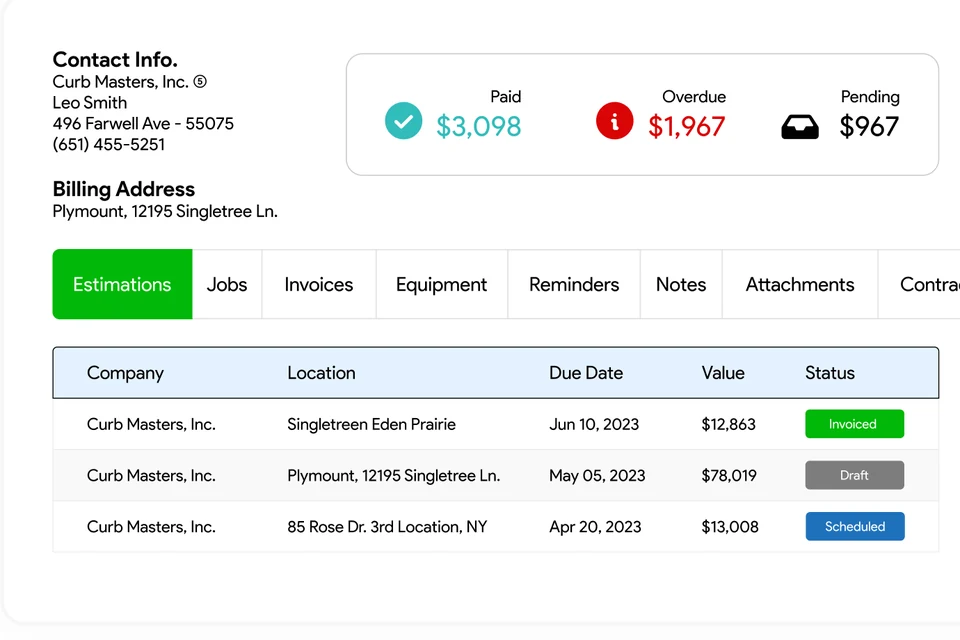This screenshot has height=640, width=960.
Task: Click the Contact Info. heading
Action: click(115, 59)
